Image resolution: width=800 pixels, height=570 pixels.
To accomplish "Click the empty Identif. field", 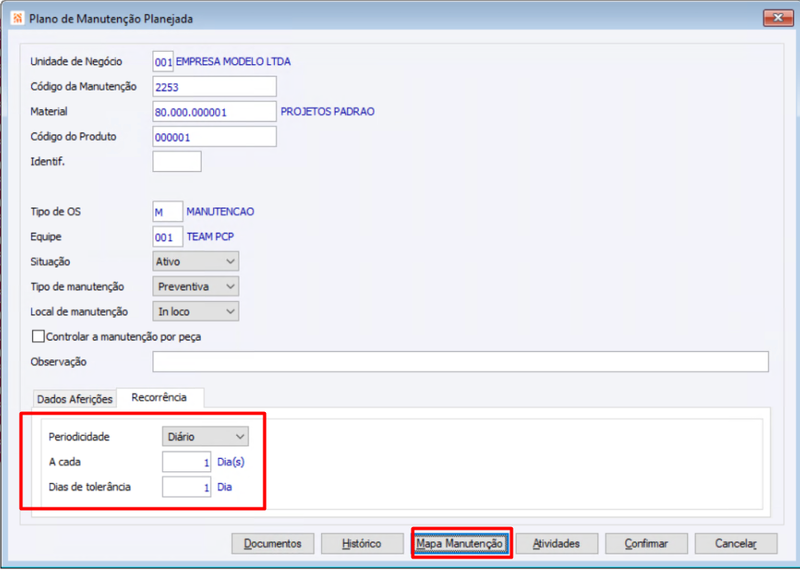I will click(x=177, y=162).
